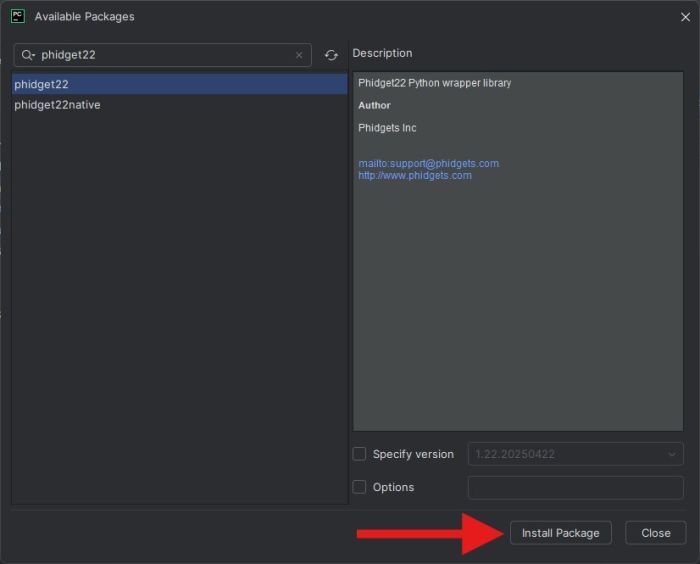
Task: Click the Options text input field
Action: click(x=575, y=487)
